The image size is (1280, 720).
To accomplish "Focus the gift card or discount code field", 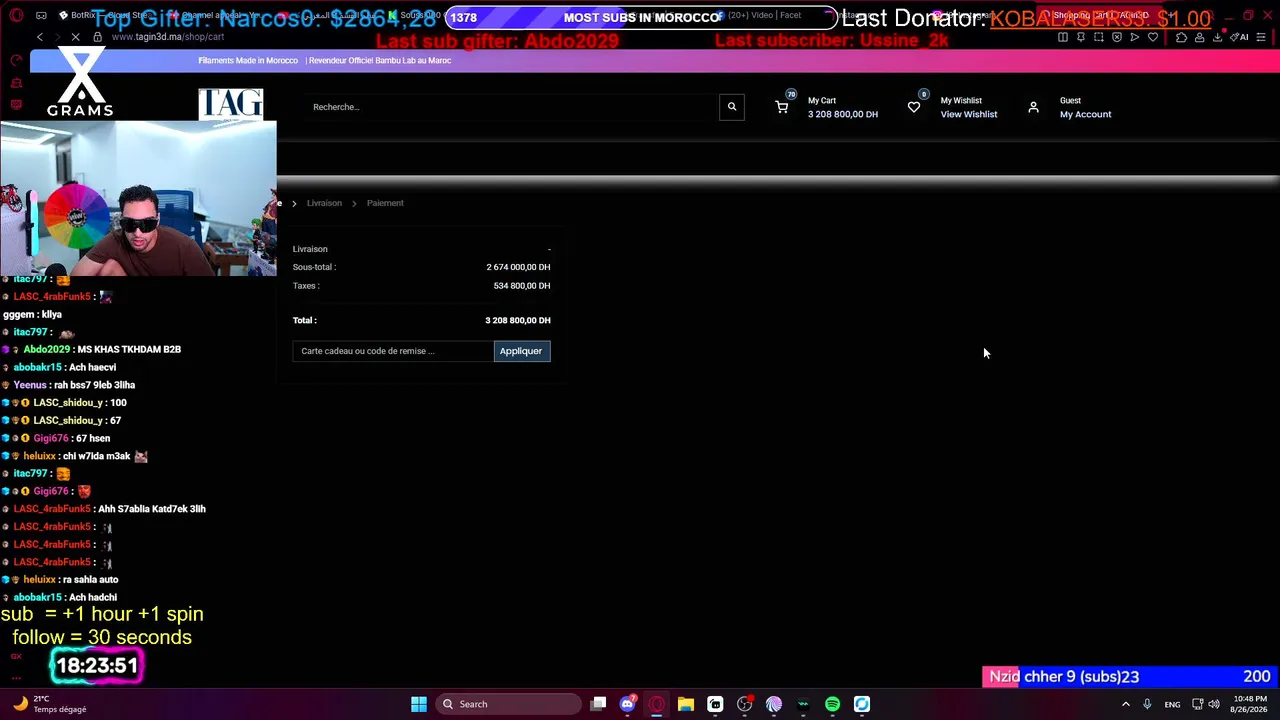I will [393, 351].
